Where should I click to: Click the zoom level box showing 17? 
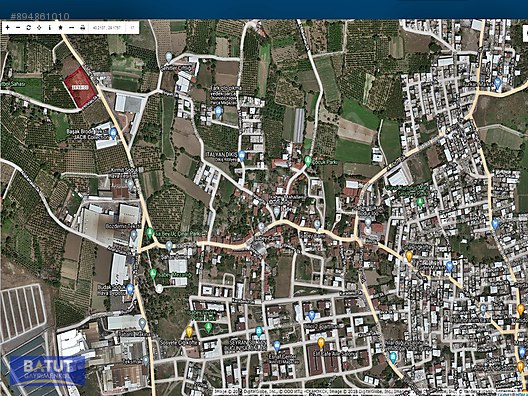tap(133, 28)
